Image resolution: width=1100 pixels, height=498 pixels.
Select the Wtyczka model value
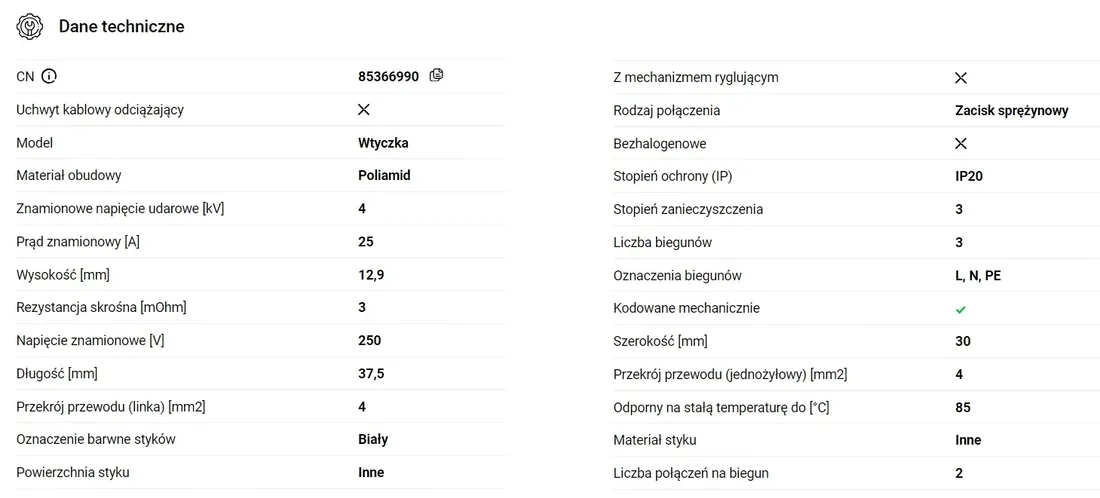click(383, 143)
